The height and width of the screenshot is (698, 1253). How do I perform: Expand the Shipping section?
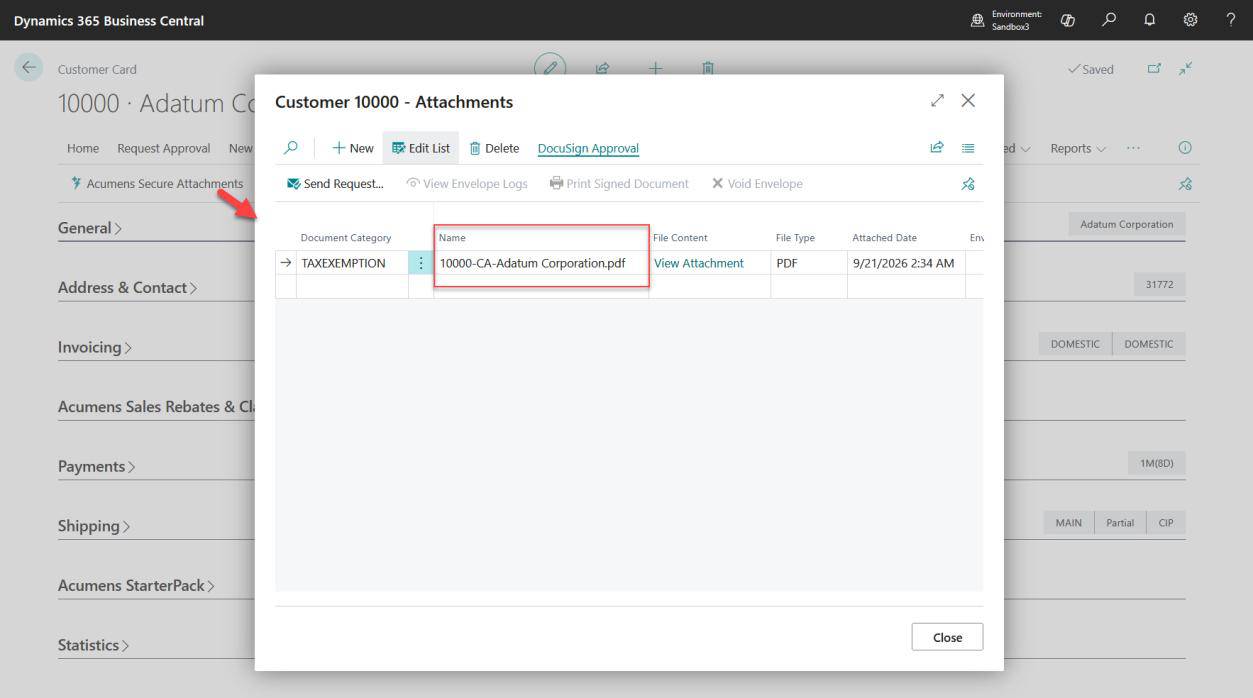(94, 526)
